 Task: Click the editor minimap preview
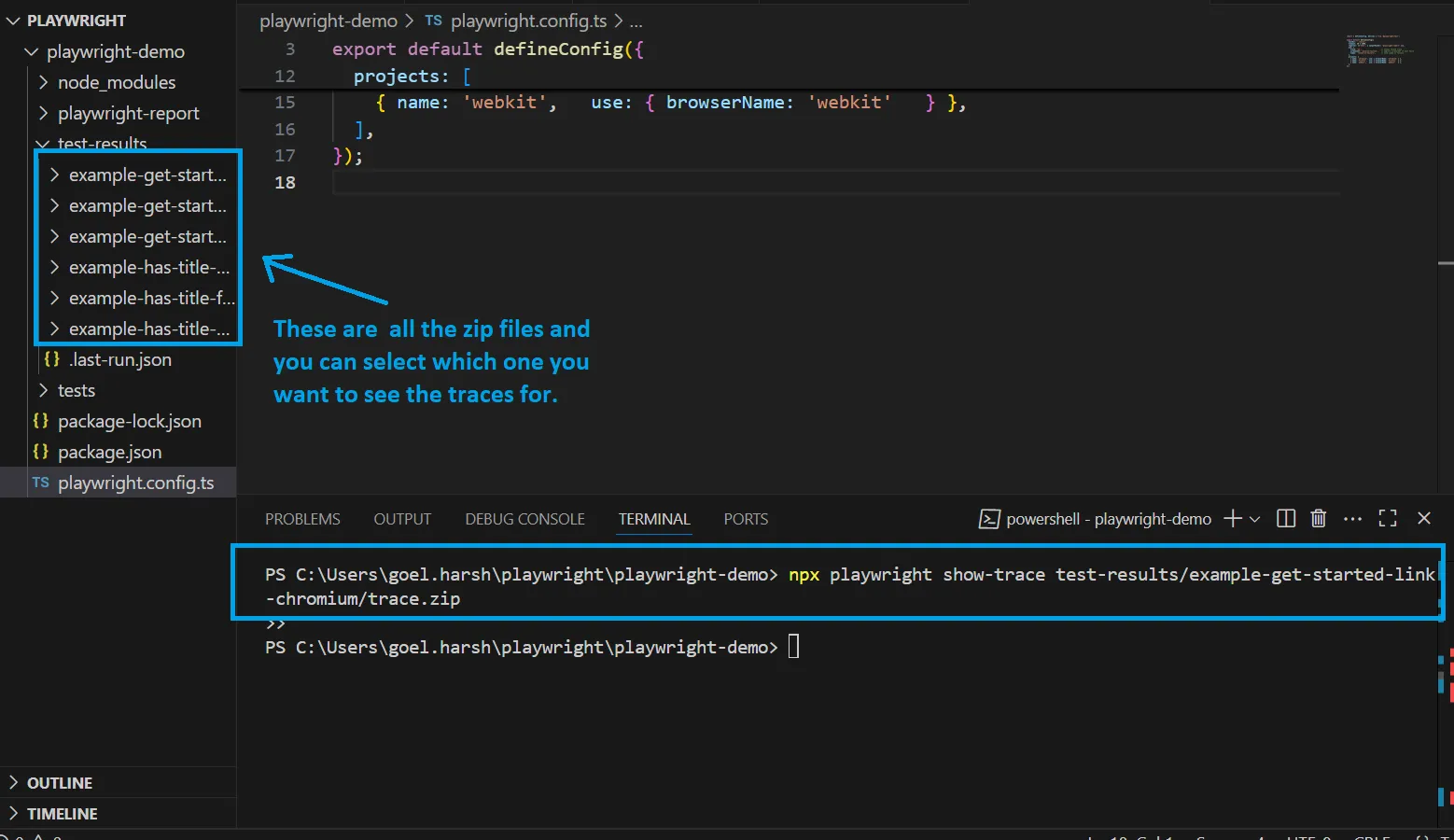(1379, 50)
